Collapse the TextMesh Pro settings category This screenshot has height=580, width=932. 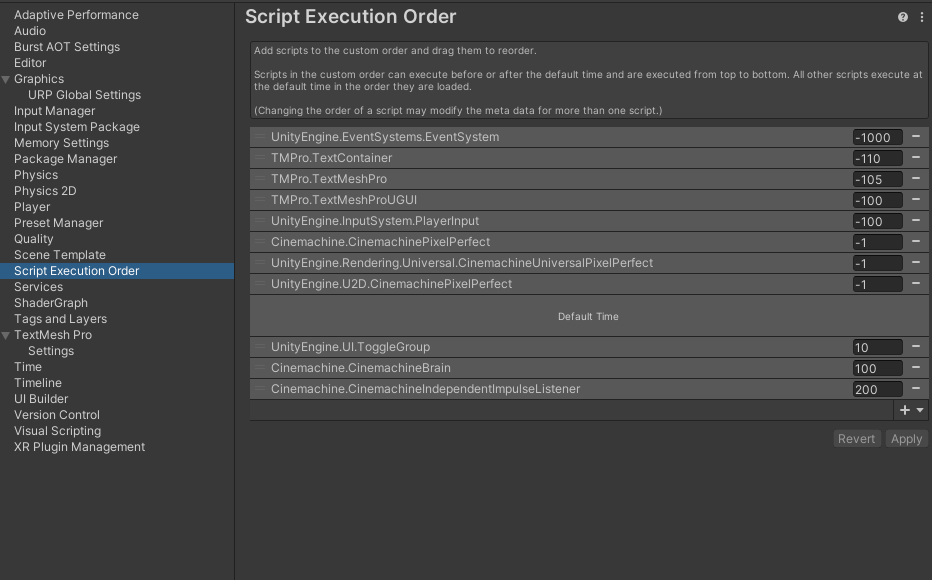click(6, 335)
